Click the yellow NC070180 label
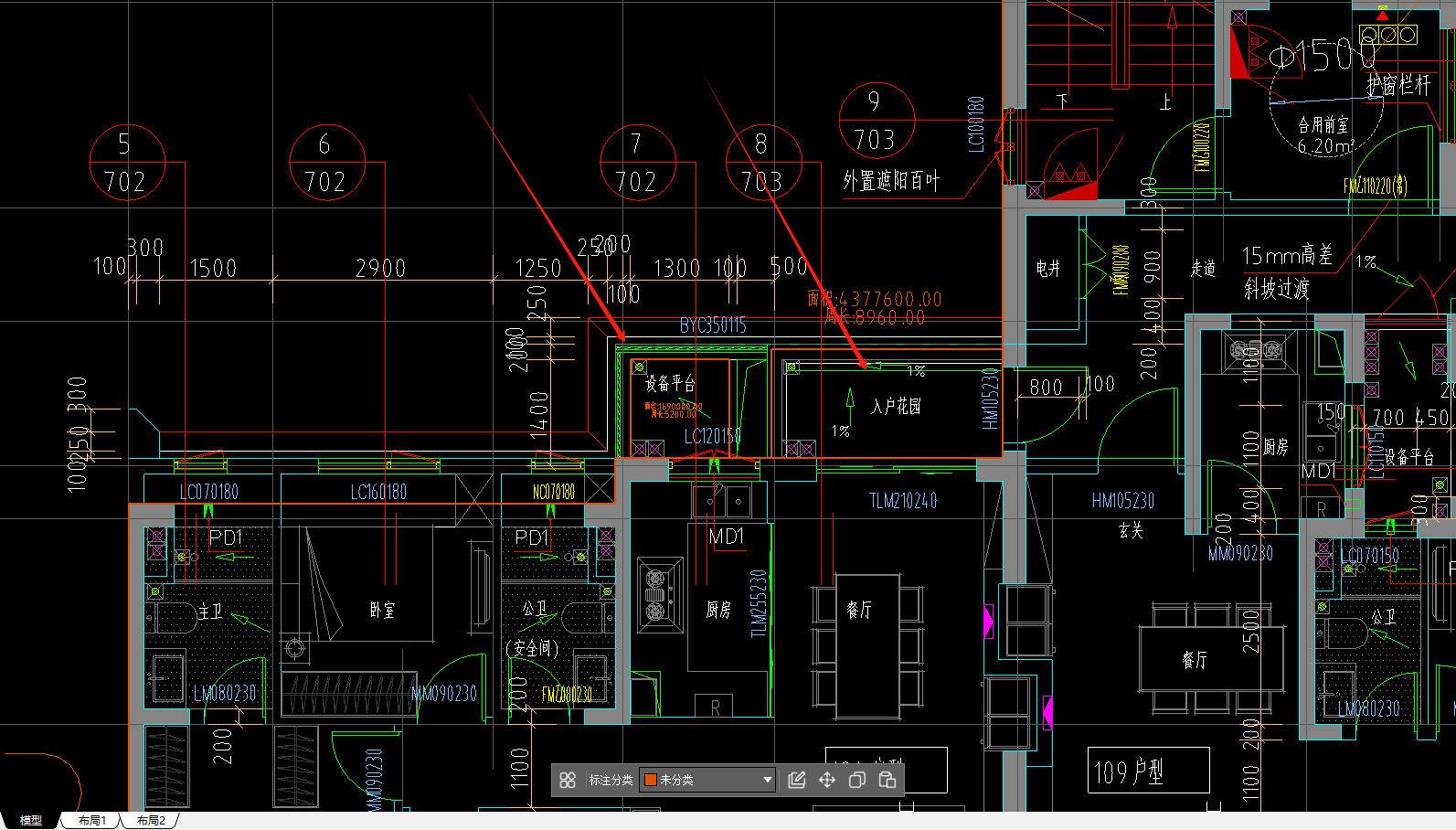Image resolution: width=1456 pixels, height=830 pixels. pyautogui.click(x=554, y=492)
